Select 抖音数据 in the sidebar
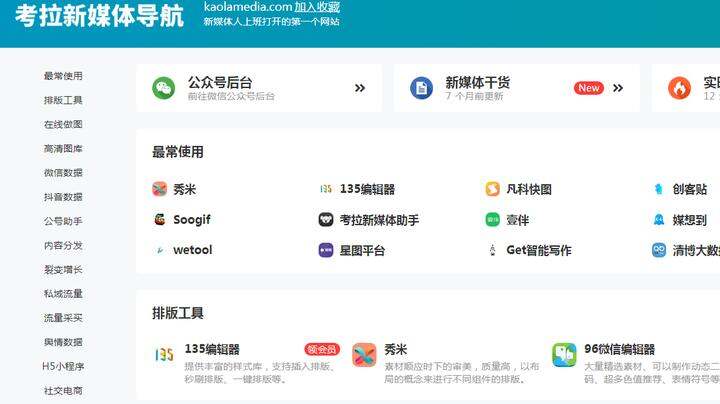The width and height of the screenshot is (720, 404). pyautogui.click(x=63, y=197)
